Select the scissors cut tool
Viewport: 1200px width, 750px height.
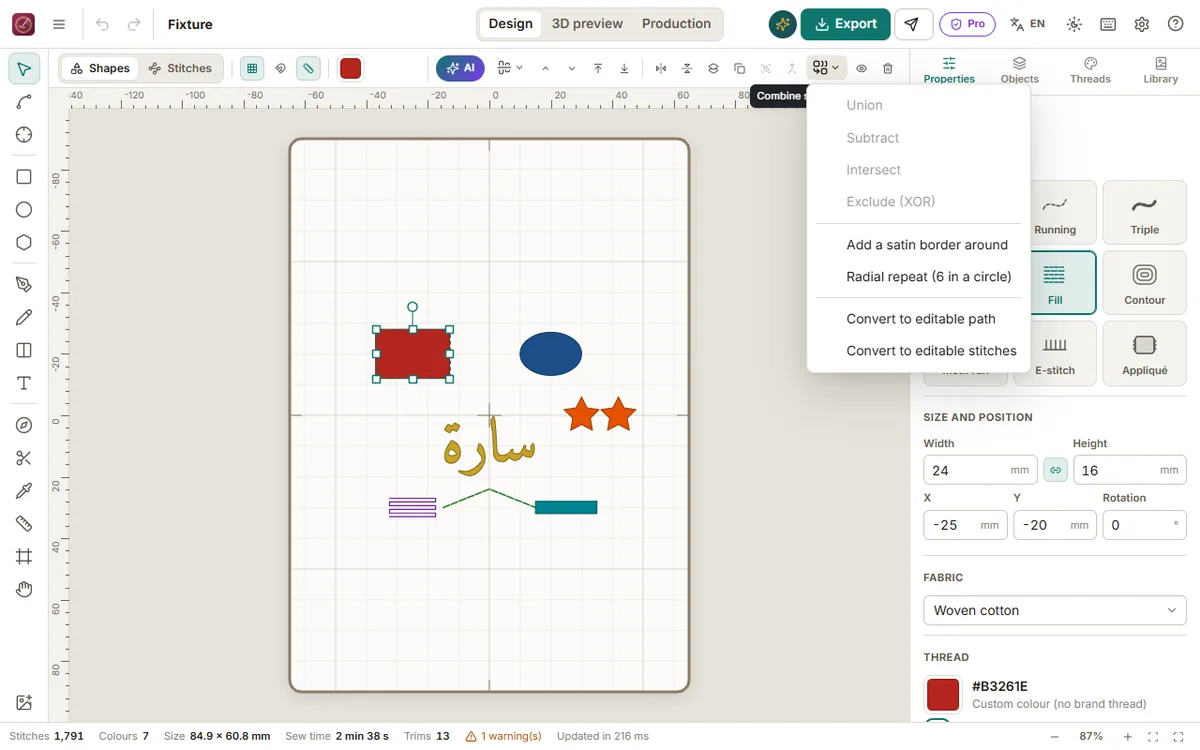point(24,458)
